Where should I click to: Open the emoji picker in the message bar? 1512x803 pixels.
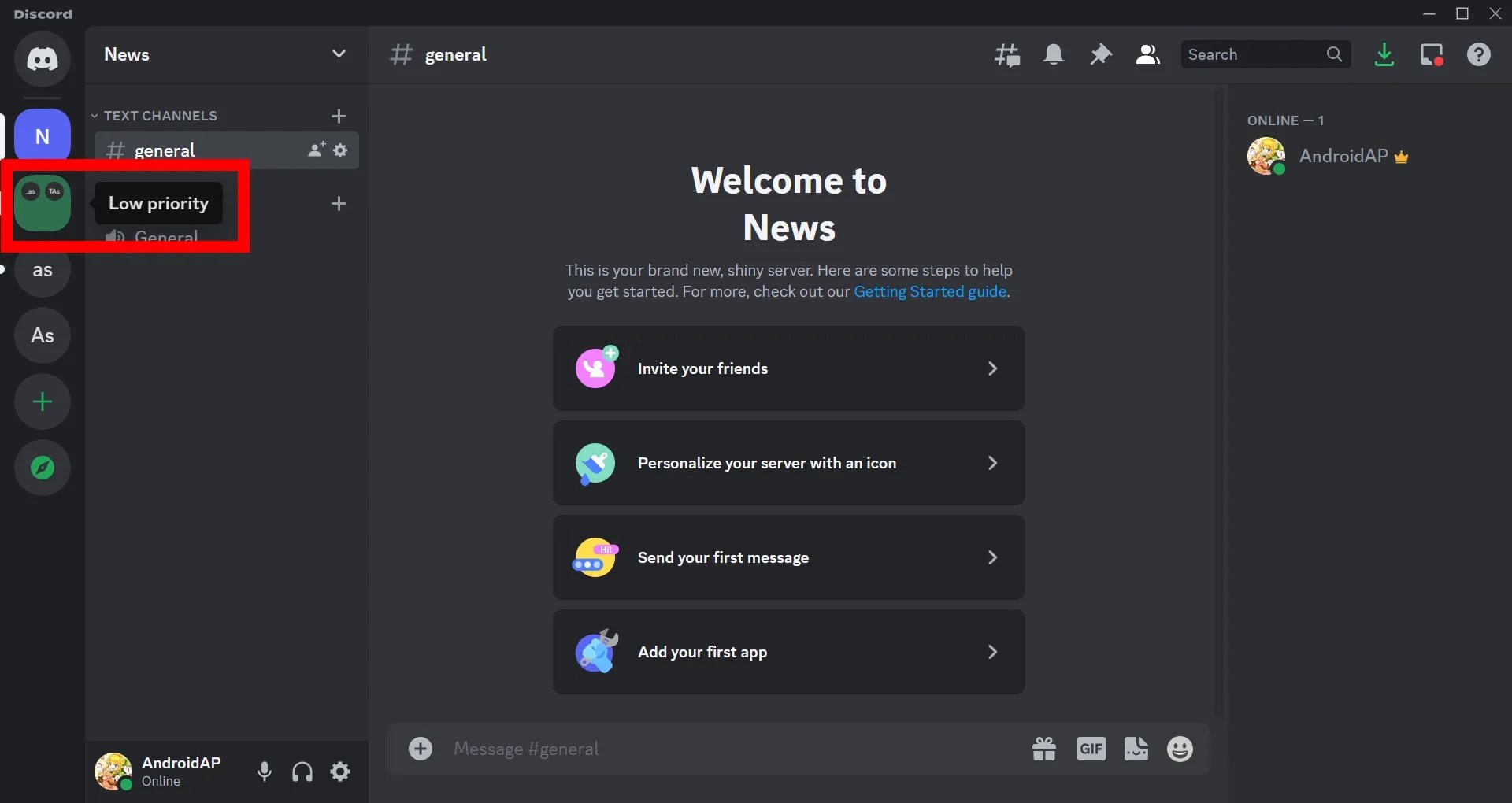tap(1180, 749)
